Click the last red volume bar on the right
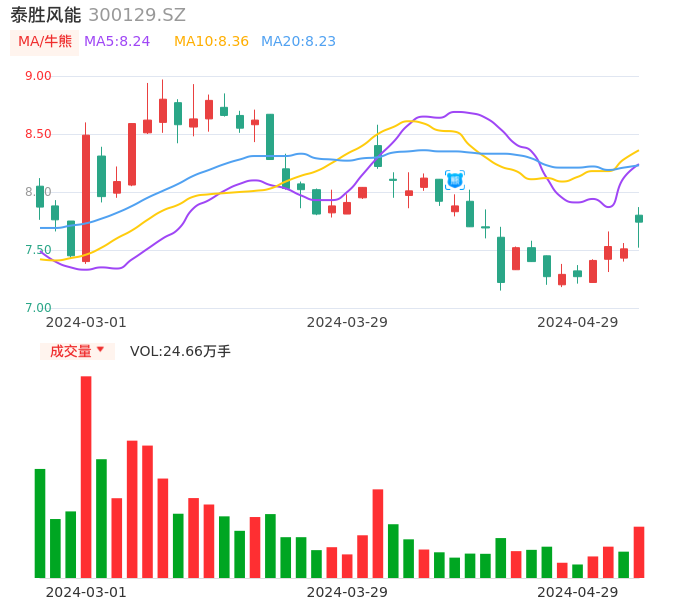Screen dimensions: 686x606 [x=639, y=552]
